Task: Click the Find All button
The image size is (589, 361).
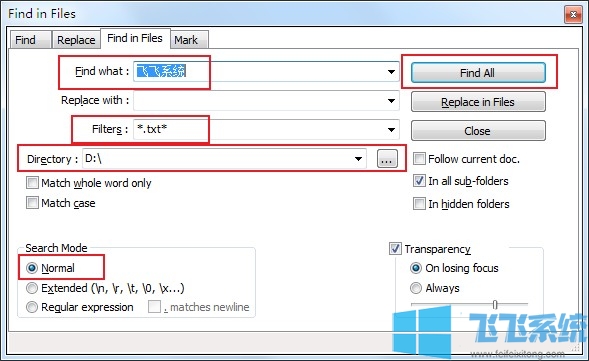Action: click(x=478, y=73)
